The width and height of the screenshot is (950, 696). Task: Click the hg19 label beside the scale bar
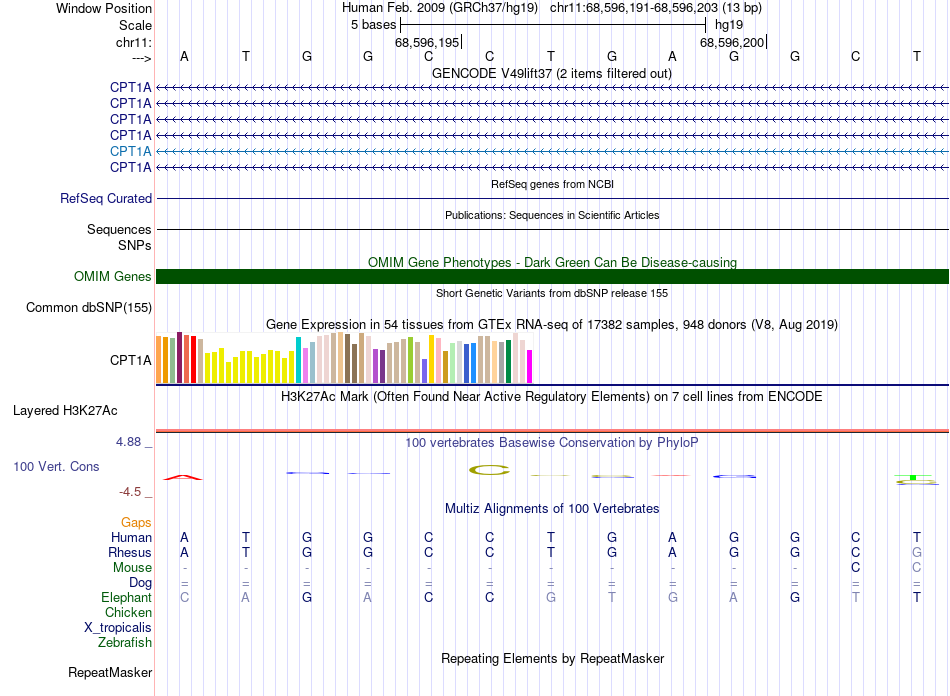pyautogui.click(x=729, y=25)
